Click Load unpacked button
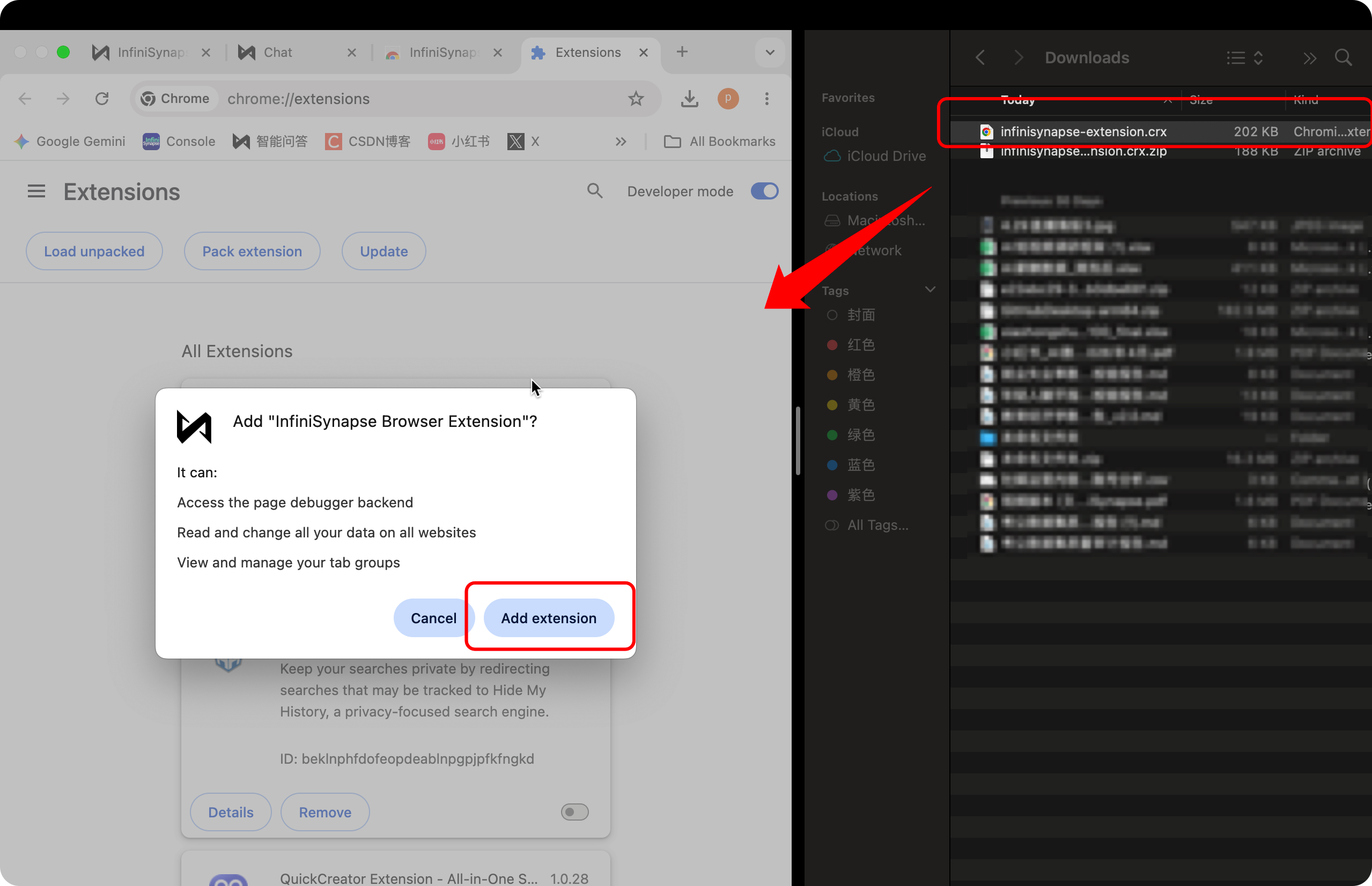Viewport: 1372px width, 886px height. tap(94, 251)
